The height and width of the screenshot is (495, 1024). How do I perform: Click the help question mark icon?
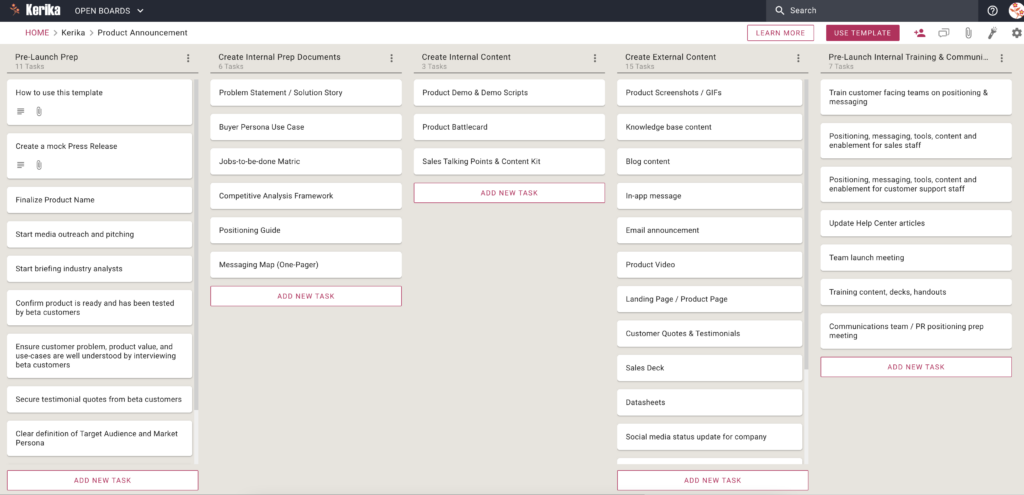click(993, 10)
